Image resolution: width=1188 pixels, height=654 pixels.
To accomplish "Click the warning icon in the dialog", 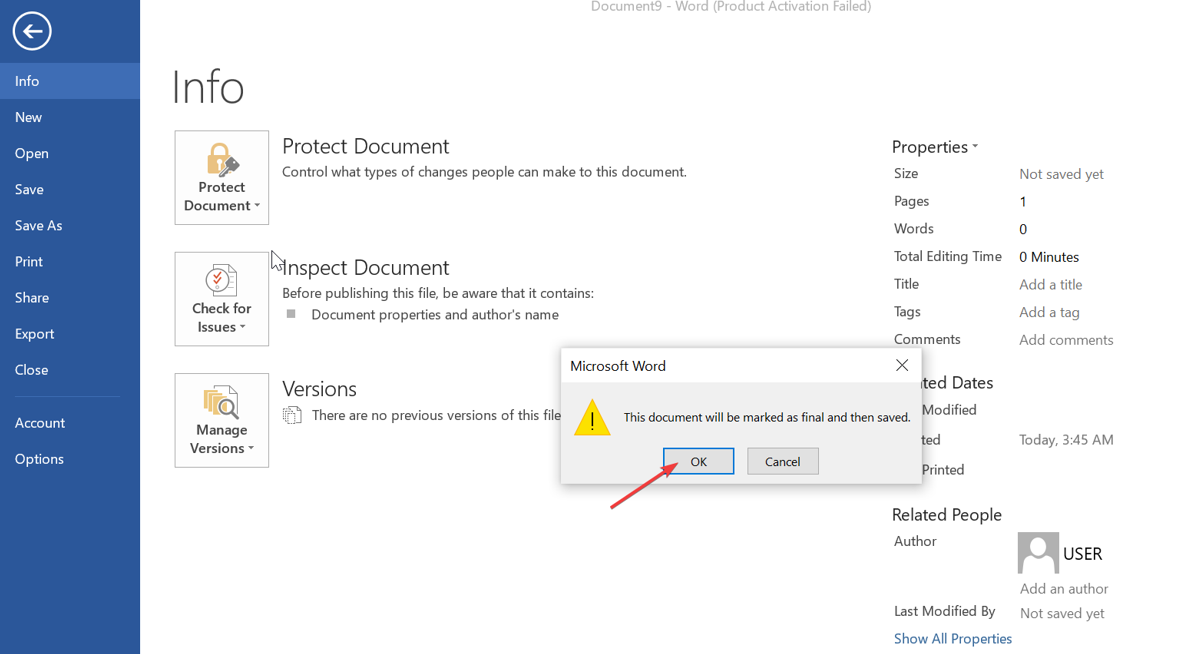I will point(592,418).
